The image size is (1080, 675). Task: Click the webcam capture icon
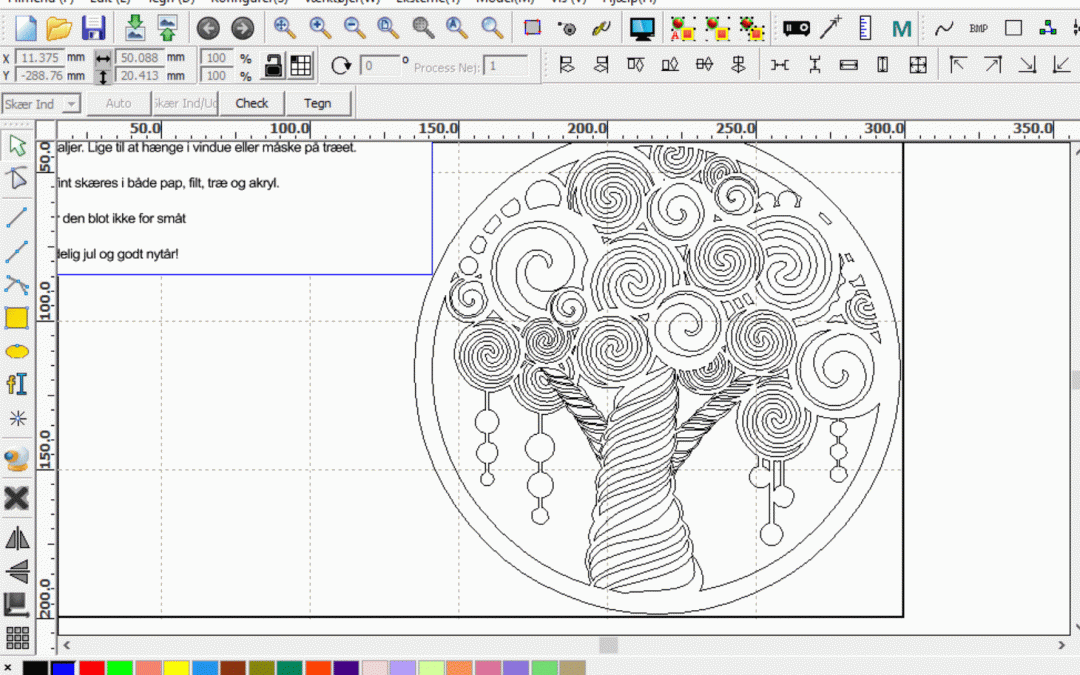pos(17,459)
